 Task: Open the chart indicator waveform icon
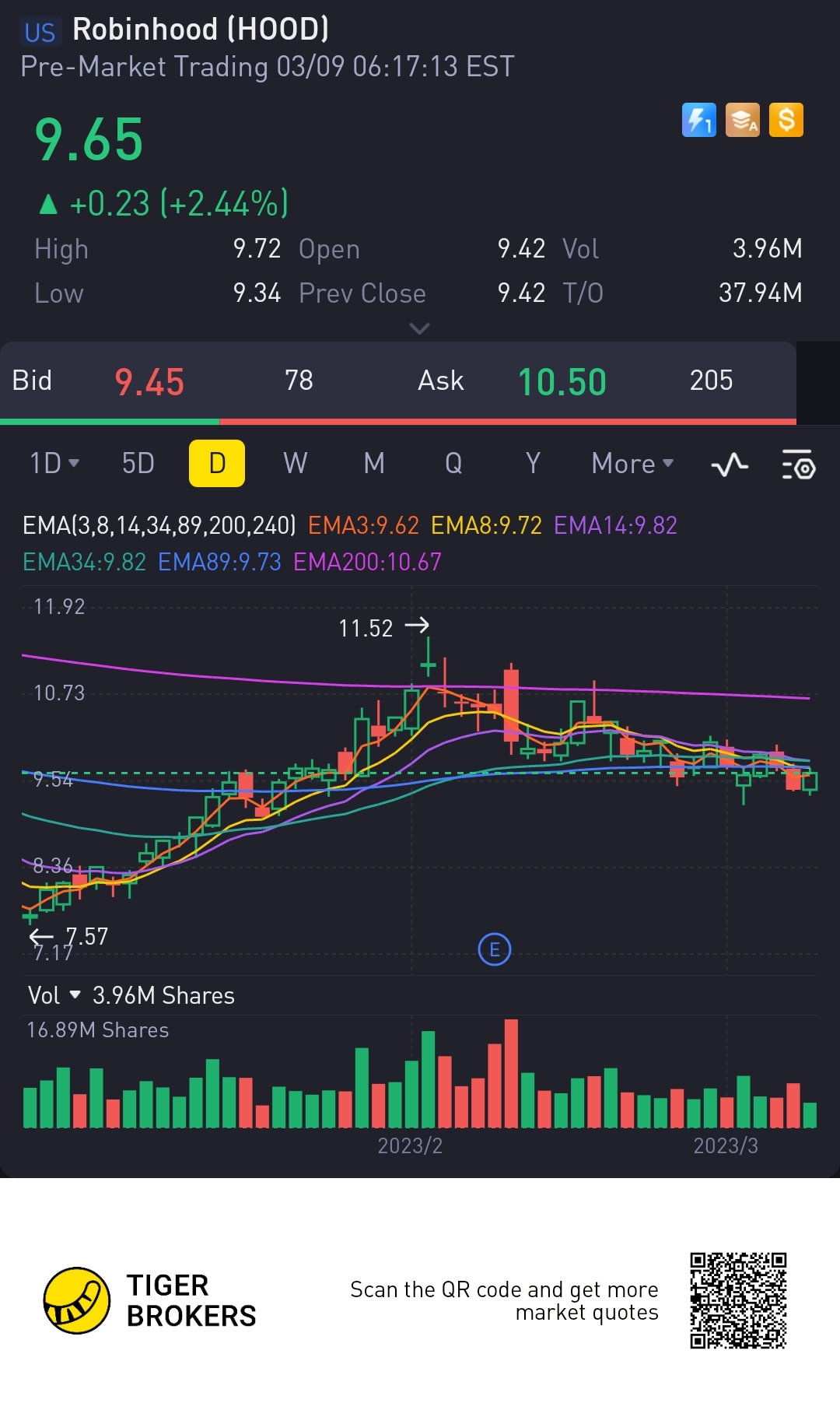click(730, 465)
